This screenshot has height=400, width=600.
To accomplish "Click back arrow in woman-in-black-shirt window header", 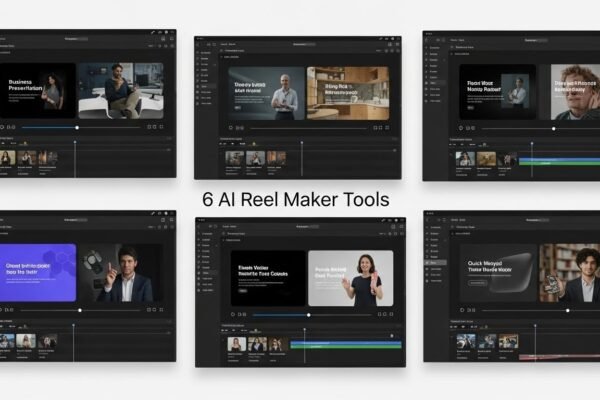I will tap(199, 227).
